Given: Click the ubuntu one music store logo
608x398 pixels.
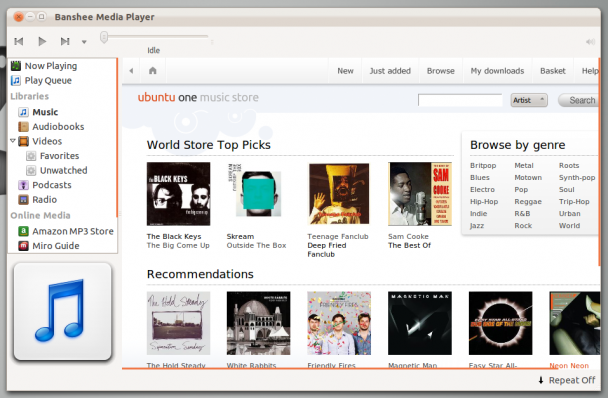Looking at the screenshot, I should 198,97.
